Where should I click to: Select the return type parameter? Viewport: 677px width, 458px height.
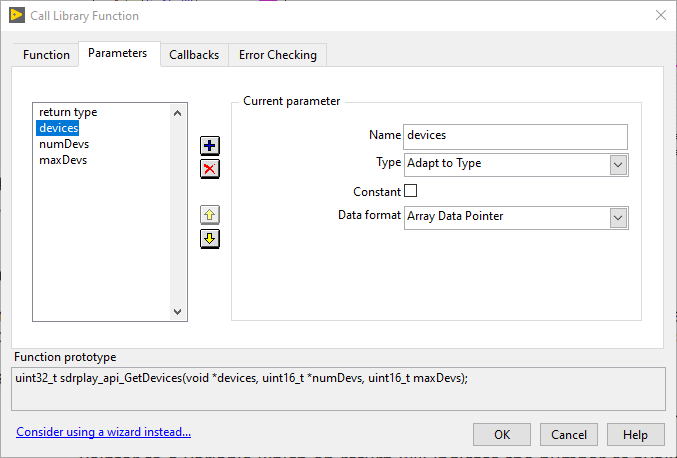(x=68, y=112)
